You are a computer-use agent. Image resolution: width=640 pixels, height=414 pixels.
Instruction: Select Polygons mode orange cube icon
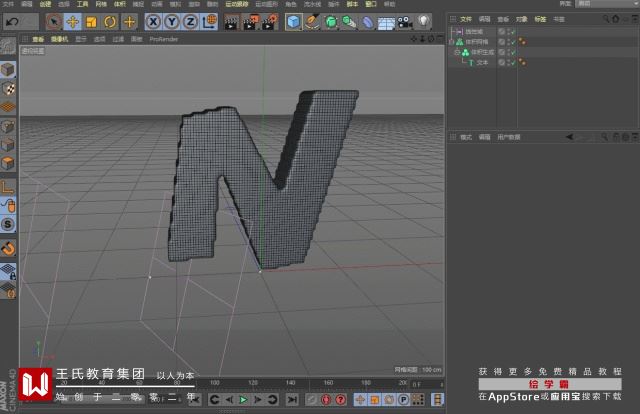pos(8,164)
